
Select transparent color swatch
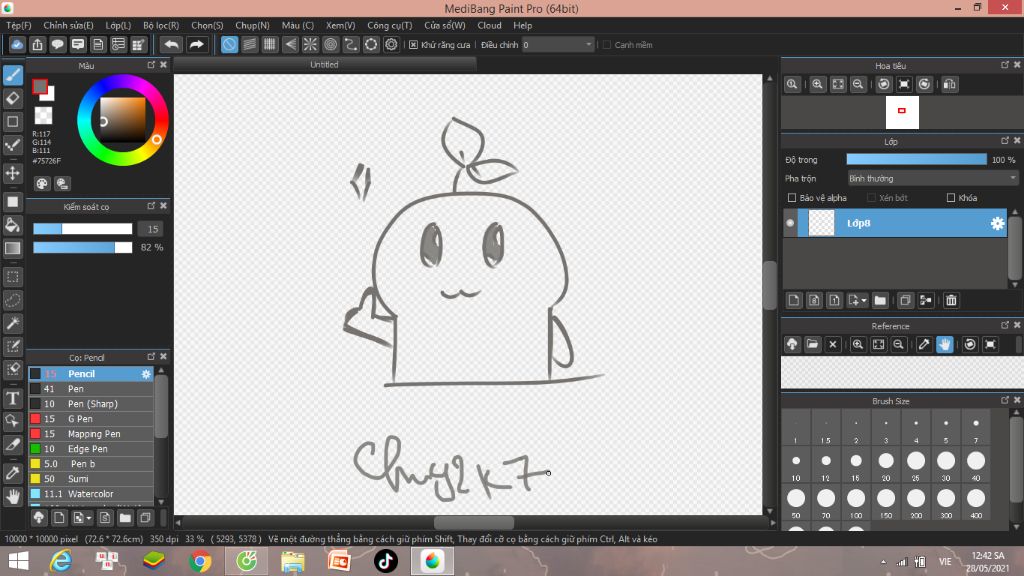43,116
